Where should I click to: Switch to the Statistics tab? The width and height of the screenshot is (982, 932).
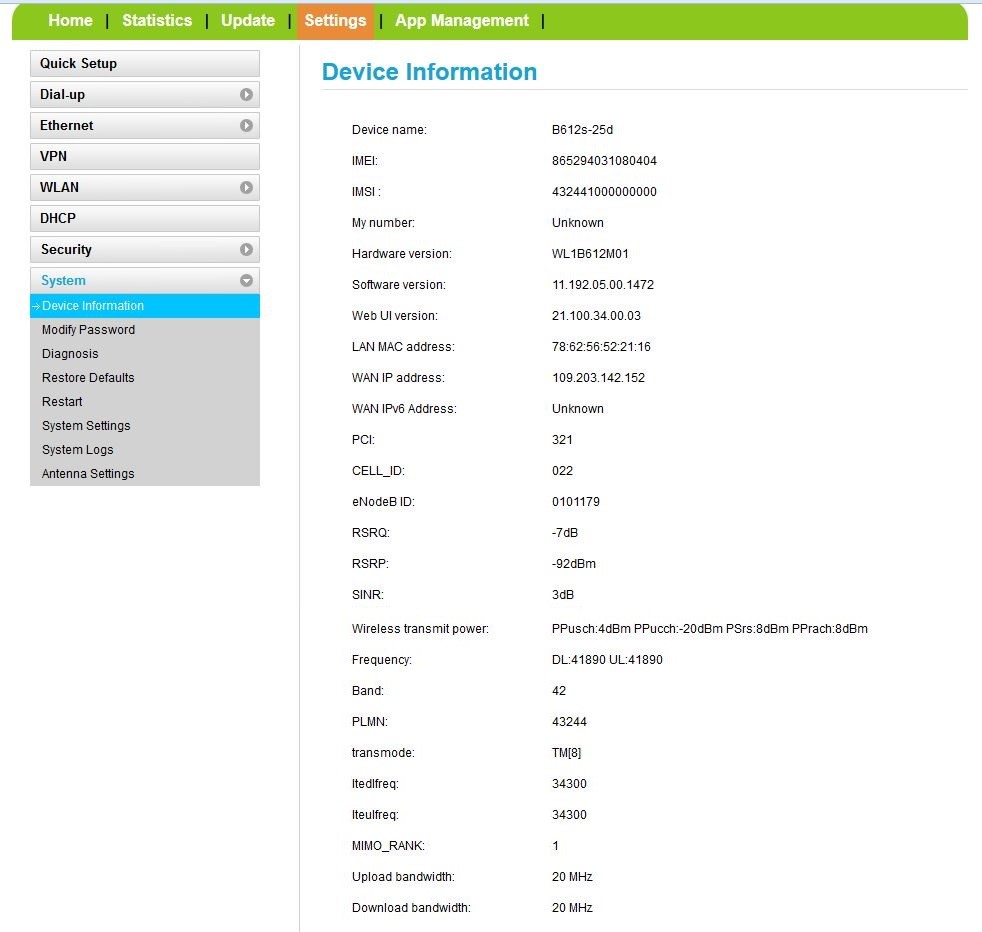[157, 21]
